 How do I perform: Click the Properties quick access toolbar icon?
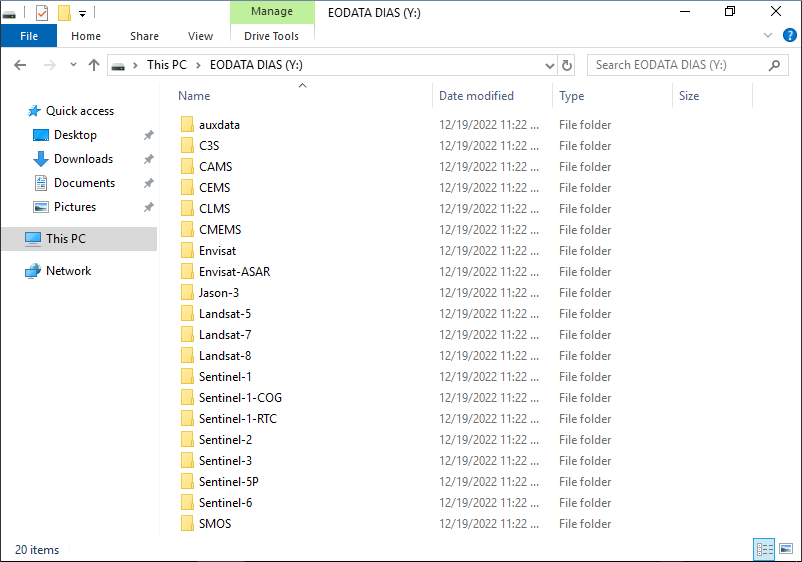click(42, 12)
